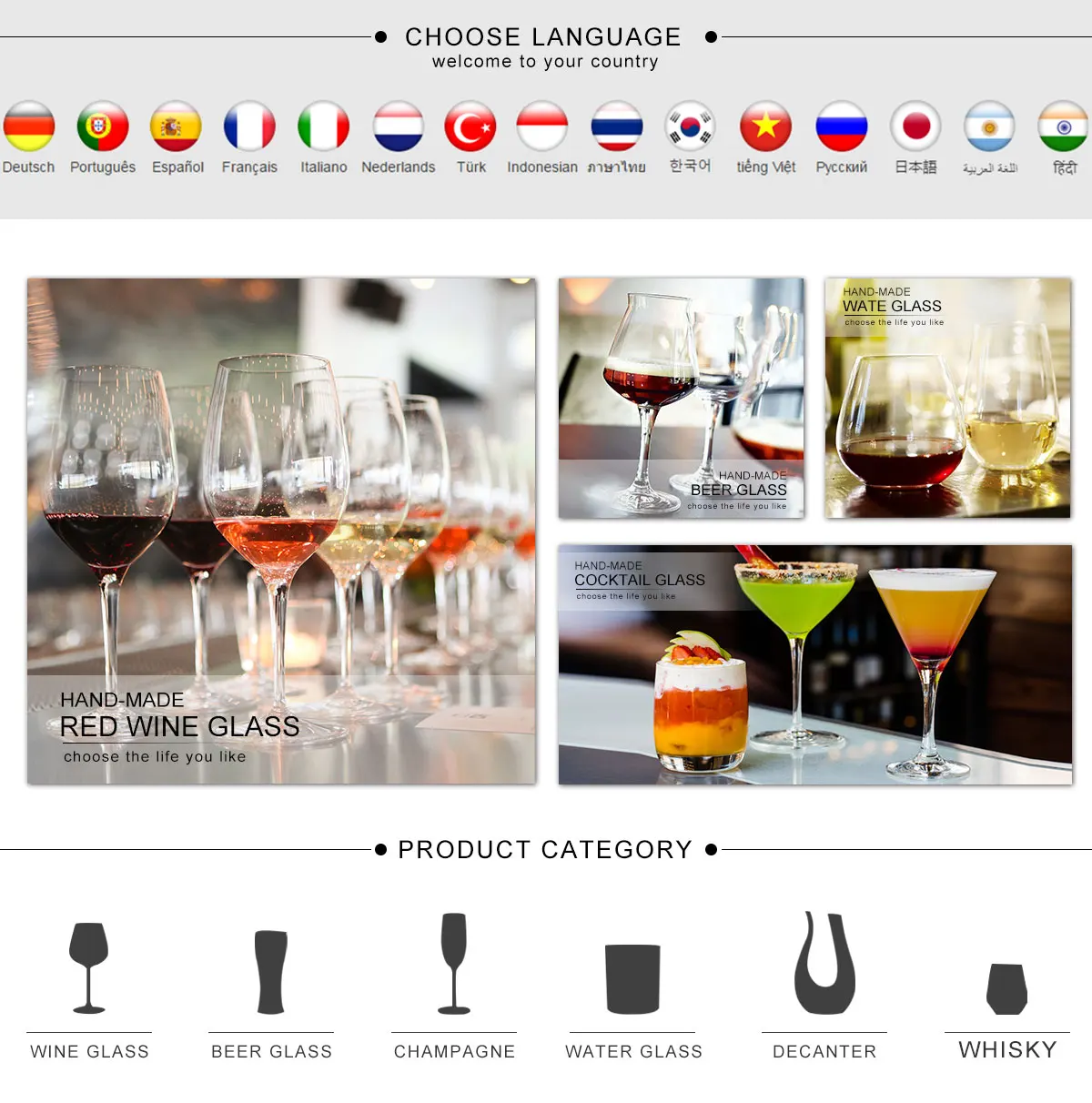1092x1103 pixels.
Task: Click the Nederlands language link
Action: [399, 167]
